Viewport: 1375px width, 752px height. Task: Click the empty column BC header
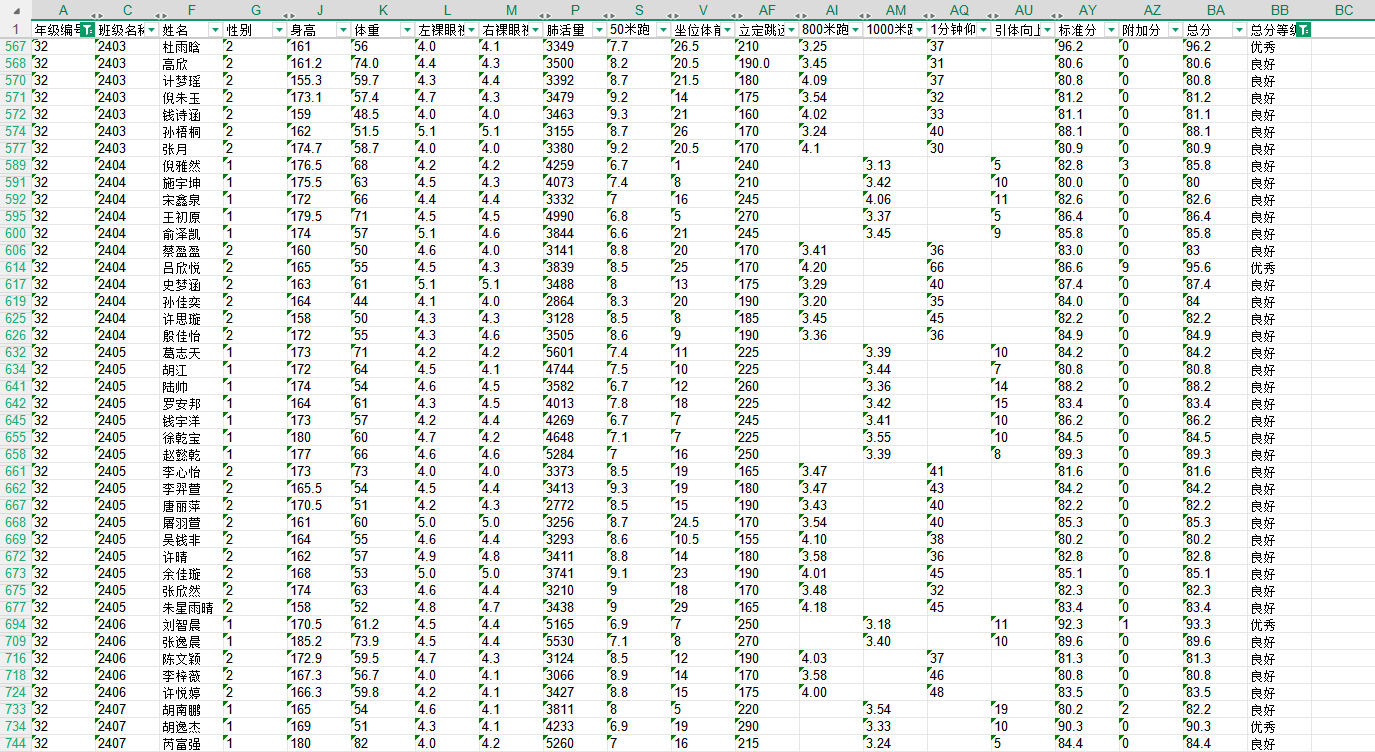point(1343,10)
